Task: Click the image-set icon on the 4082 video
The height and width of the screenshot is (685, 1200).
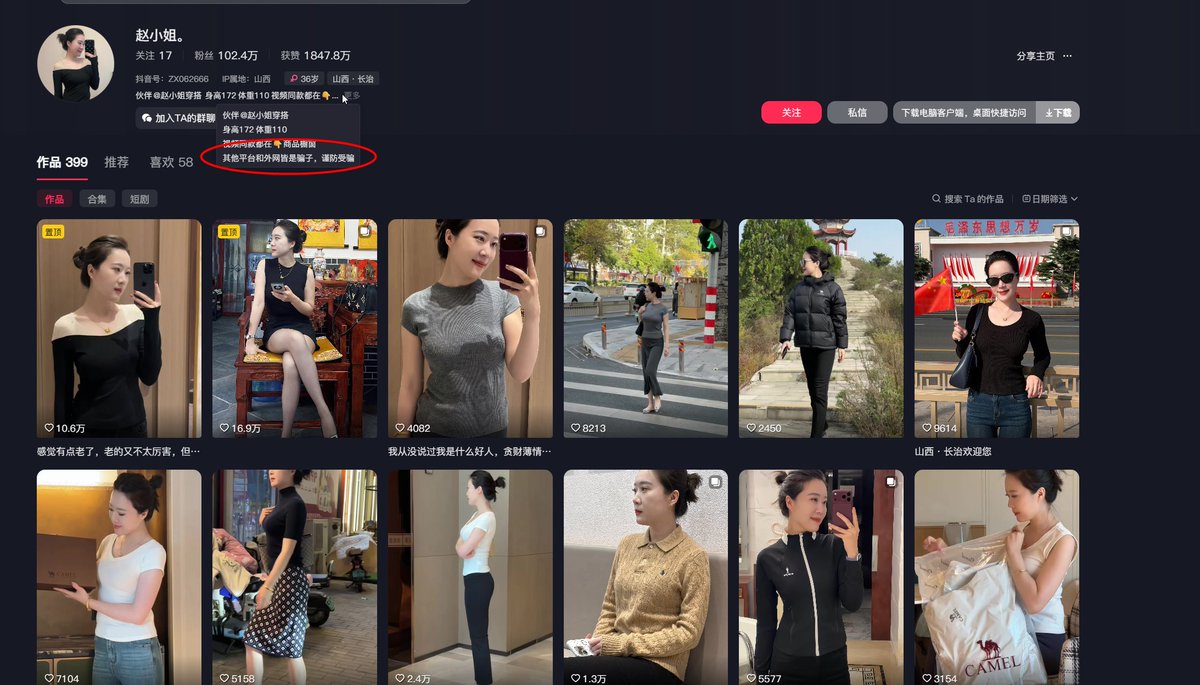Action: [x=539, y=231]
